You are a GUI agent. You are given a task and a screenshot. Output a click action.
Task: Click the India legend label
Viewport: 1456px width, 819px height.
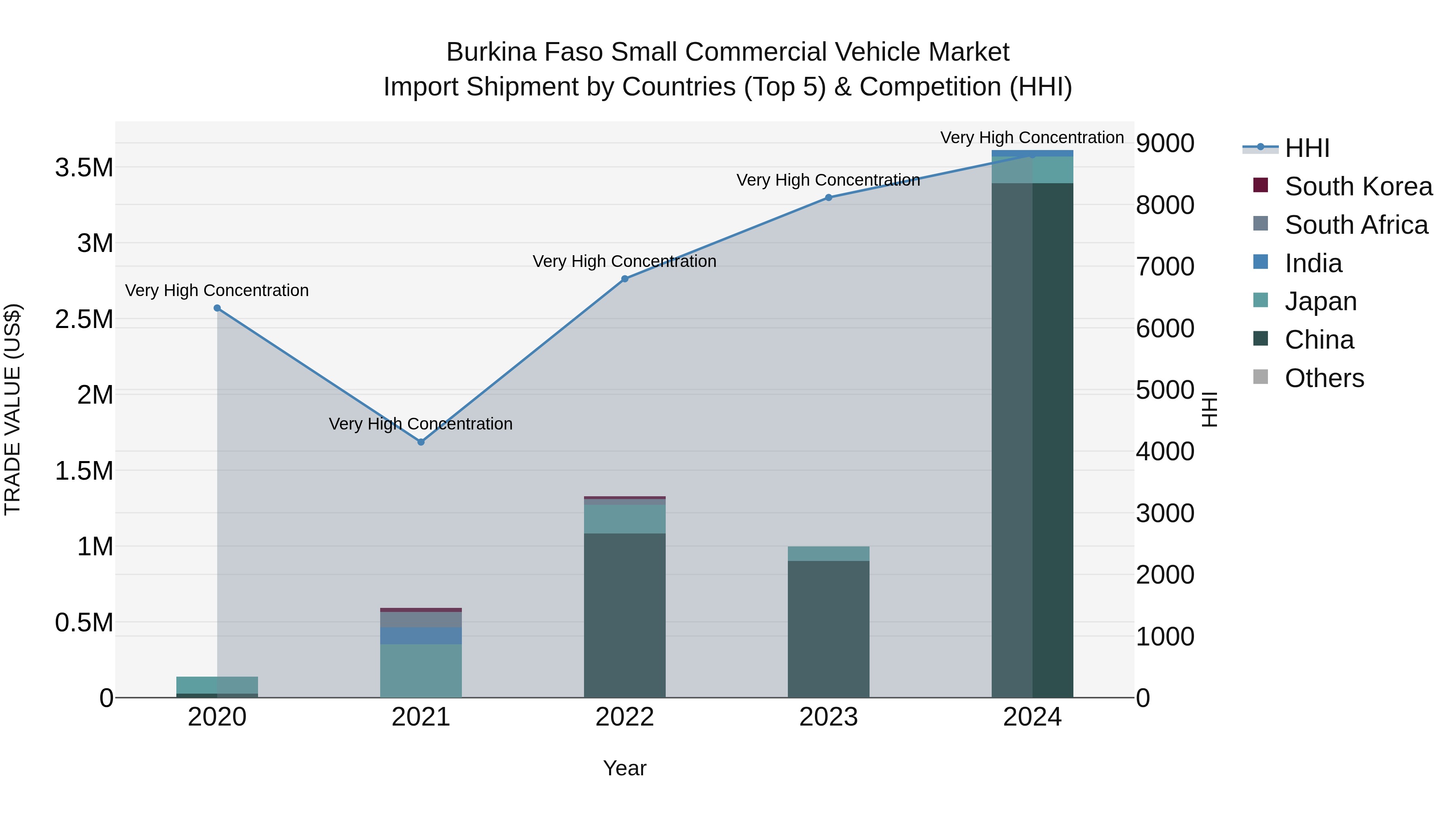point(1314,263)
